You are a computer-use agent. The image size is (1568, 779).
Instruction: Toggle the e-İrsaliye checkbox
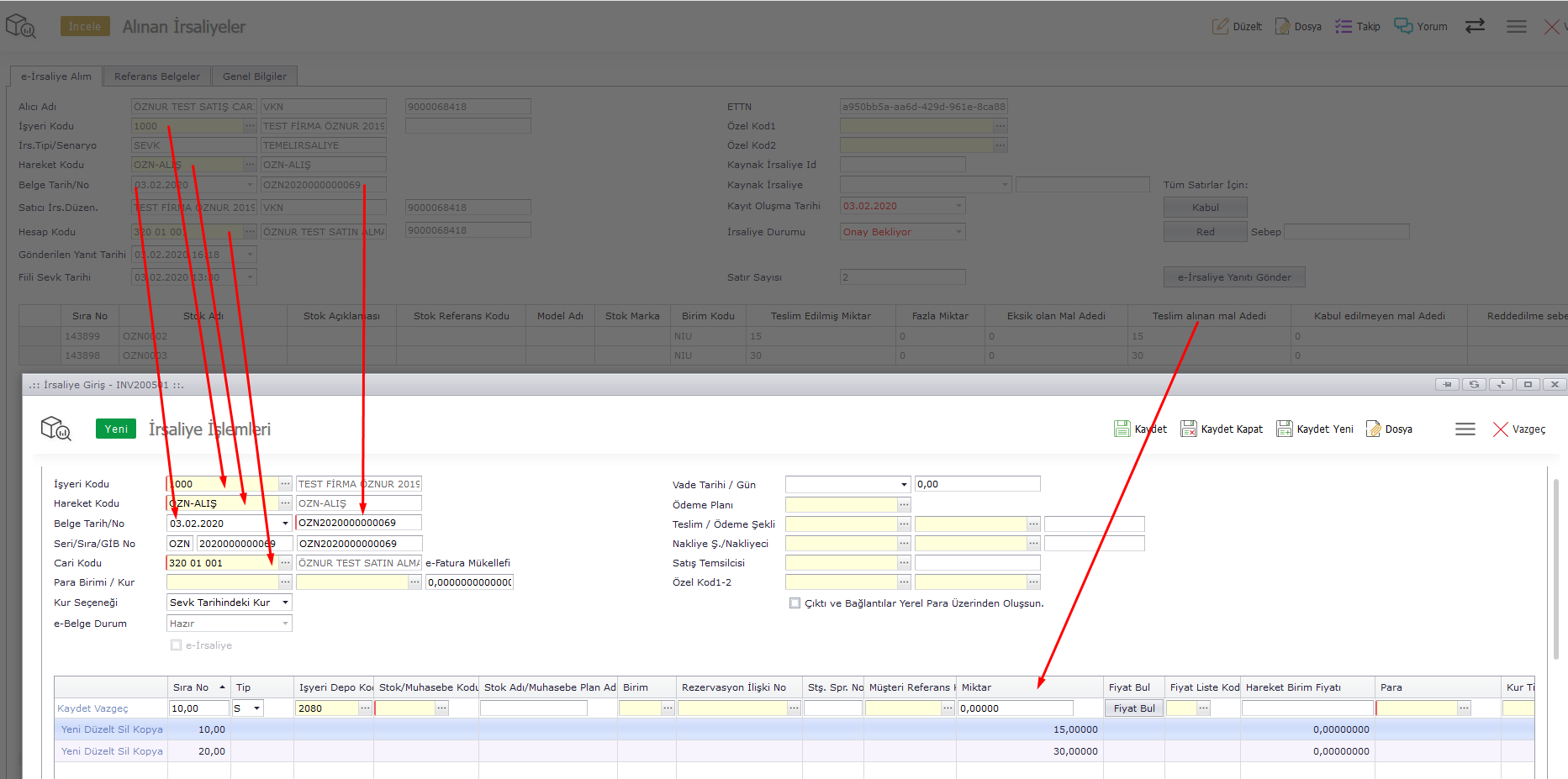(177, 645)
